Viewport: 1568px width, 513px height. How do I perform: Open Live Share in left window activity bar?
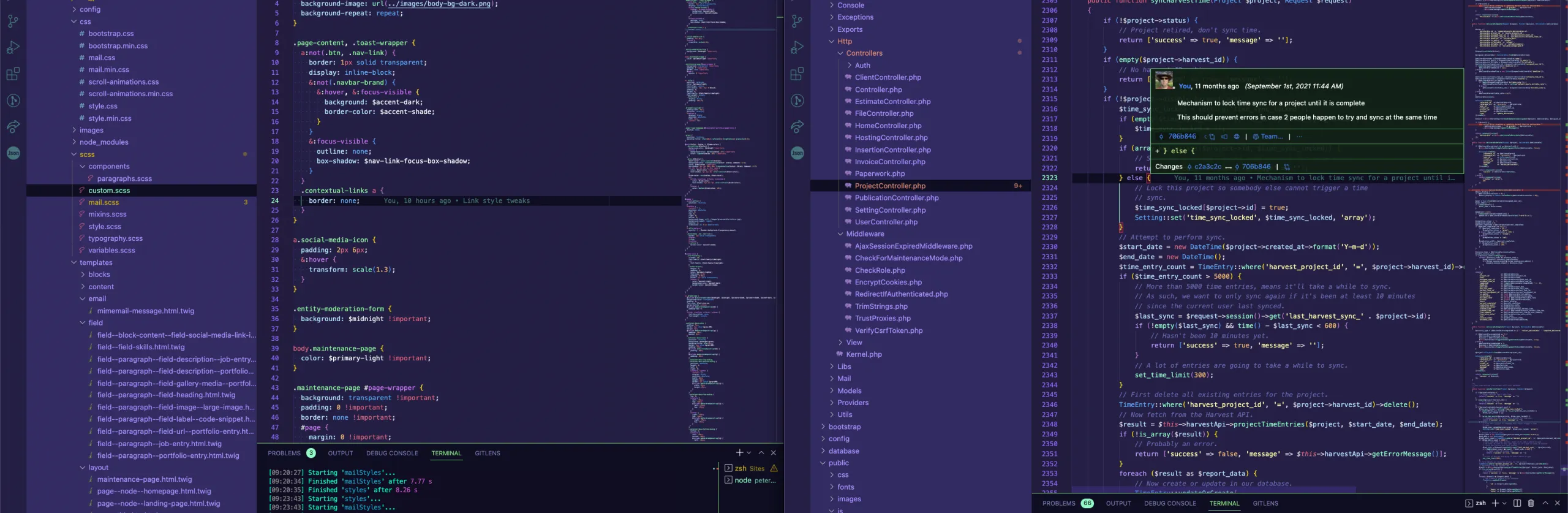click(13, 127)
